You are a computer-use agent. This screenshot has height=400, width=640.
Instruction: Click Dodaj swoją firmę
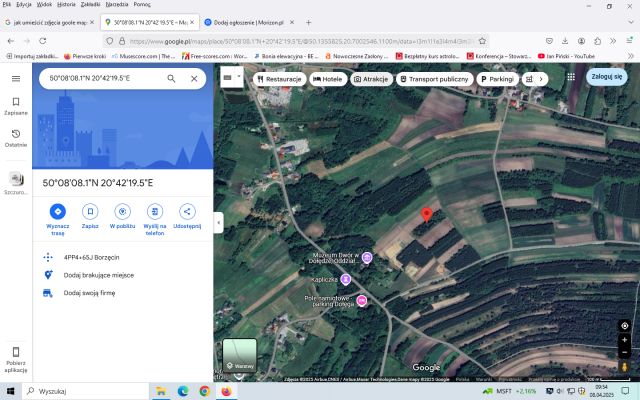pyautogui.click(x=89, y=293)
